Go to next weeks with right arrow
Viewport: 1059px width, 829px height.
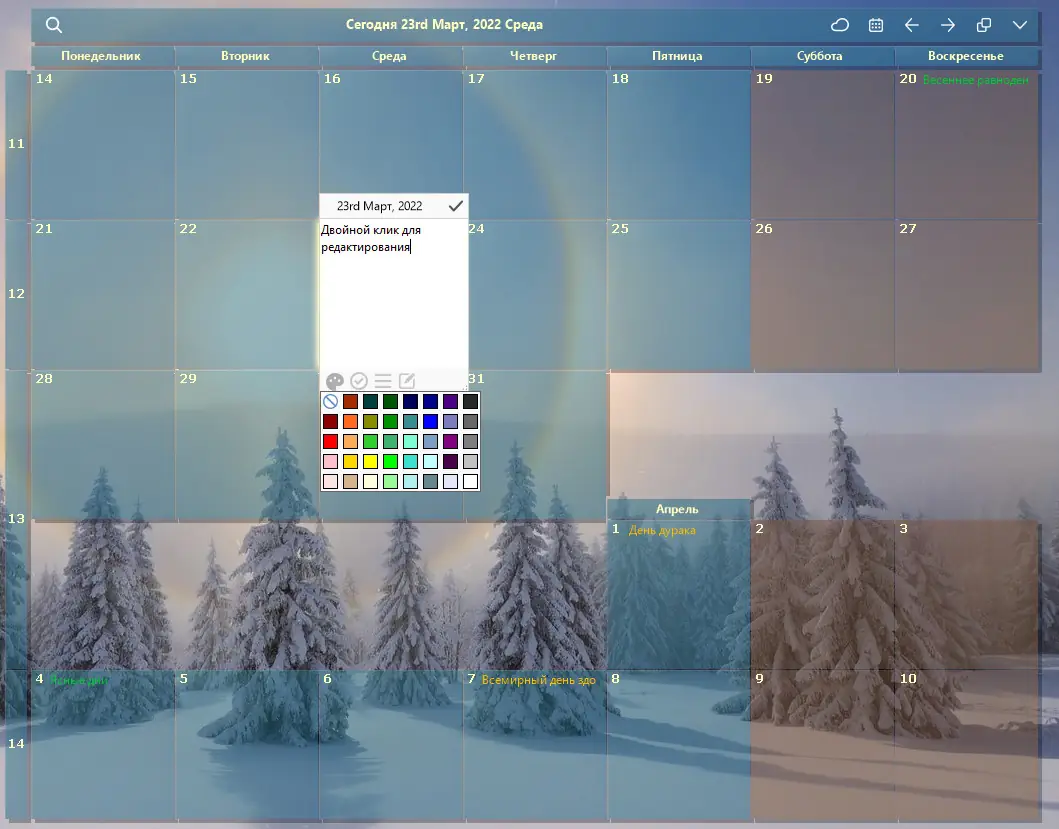(x=948, y=25)
